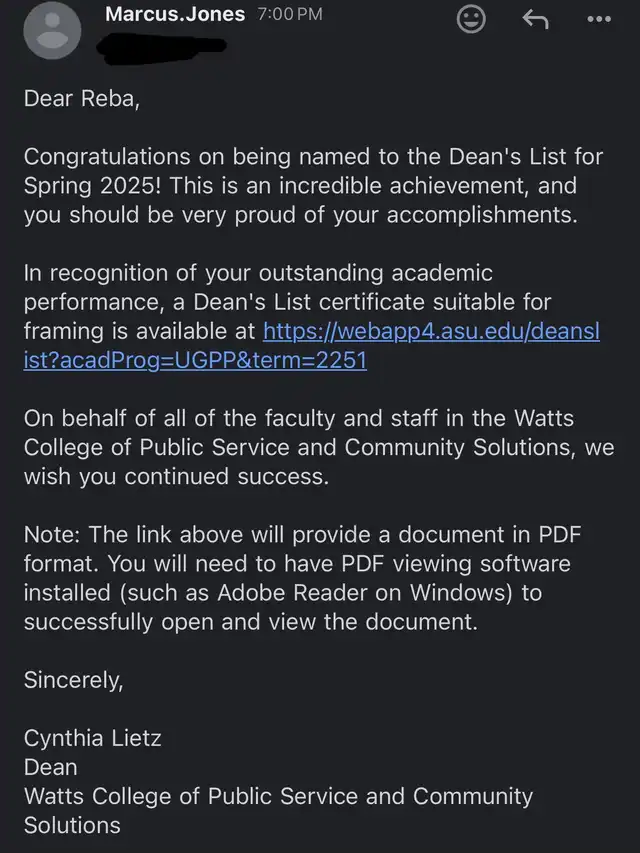Click the acadProg=UGPP&term=2251 link portion

[x=195, y=360]
